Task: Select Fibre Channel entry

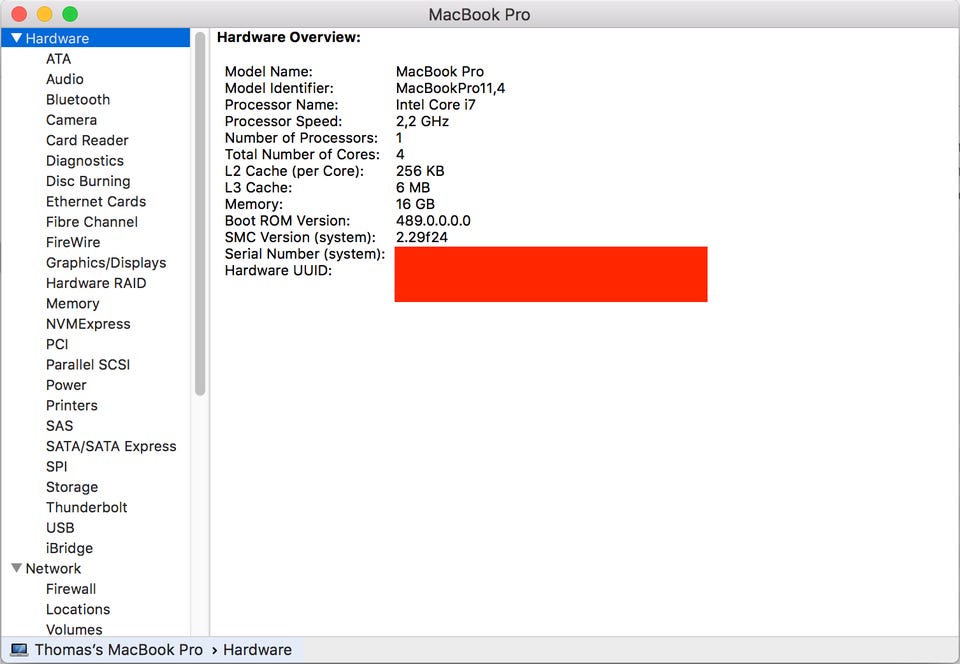Action: (x=91, y=222)
